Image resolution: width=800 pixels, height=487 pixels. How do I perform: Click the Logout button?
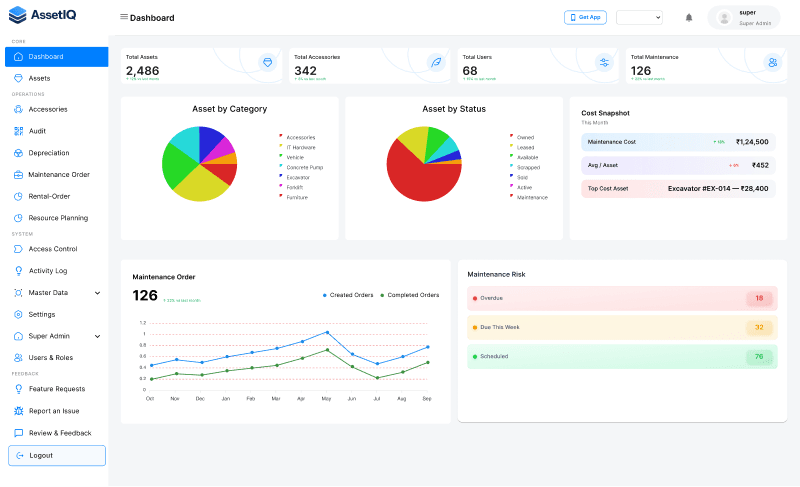57,455
